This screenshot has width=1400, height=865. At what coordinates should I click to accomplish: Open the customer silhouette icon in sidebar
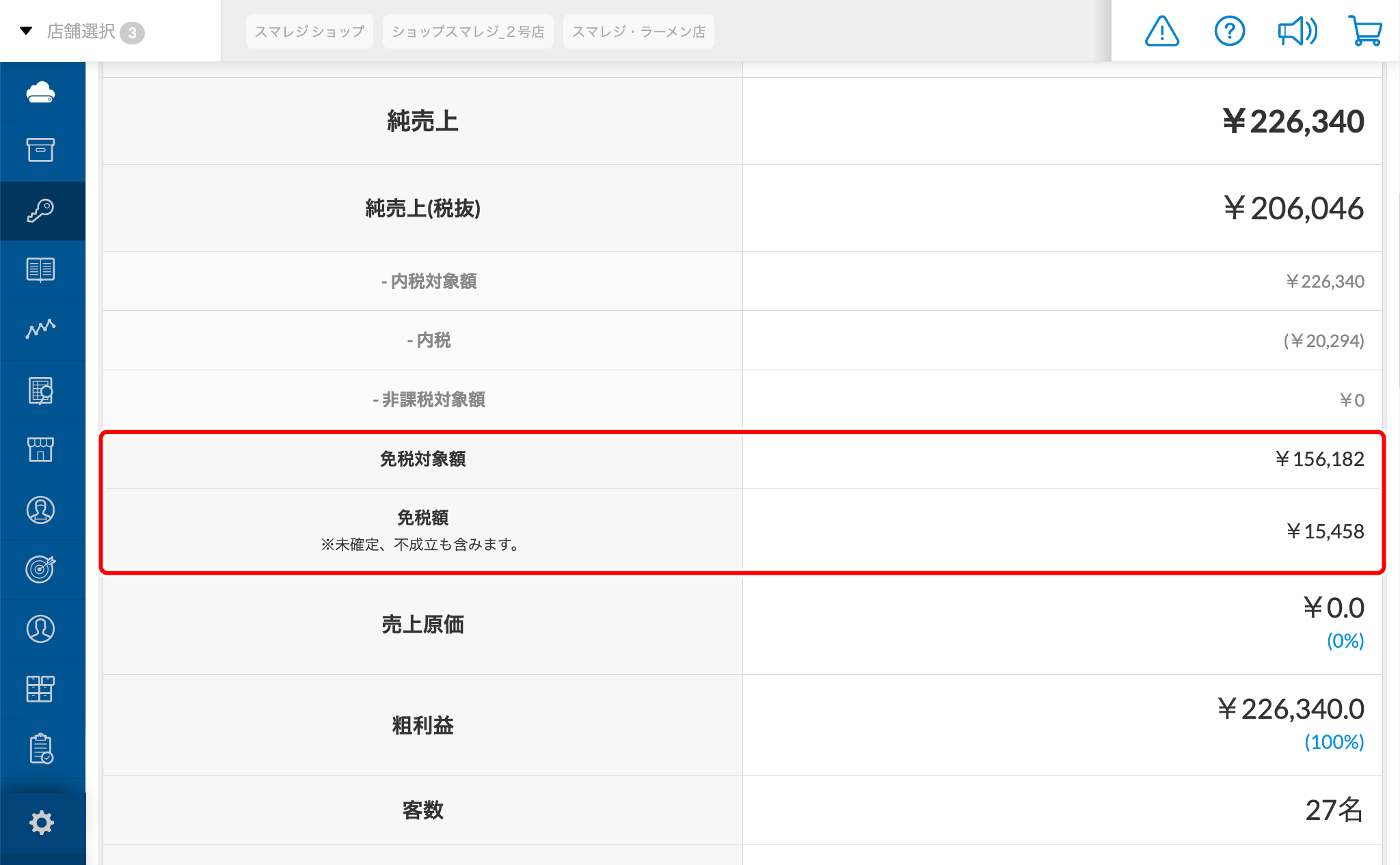click(41, 629)
